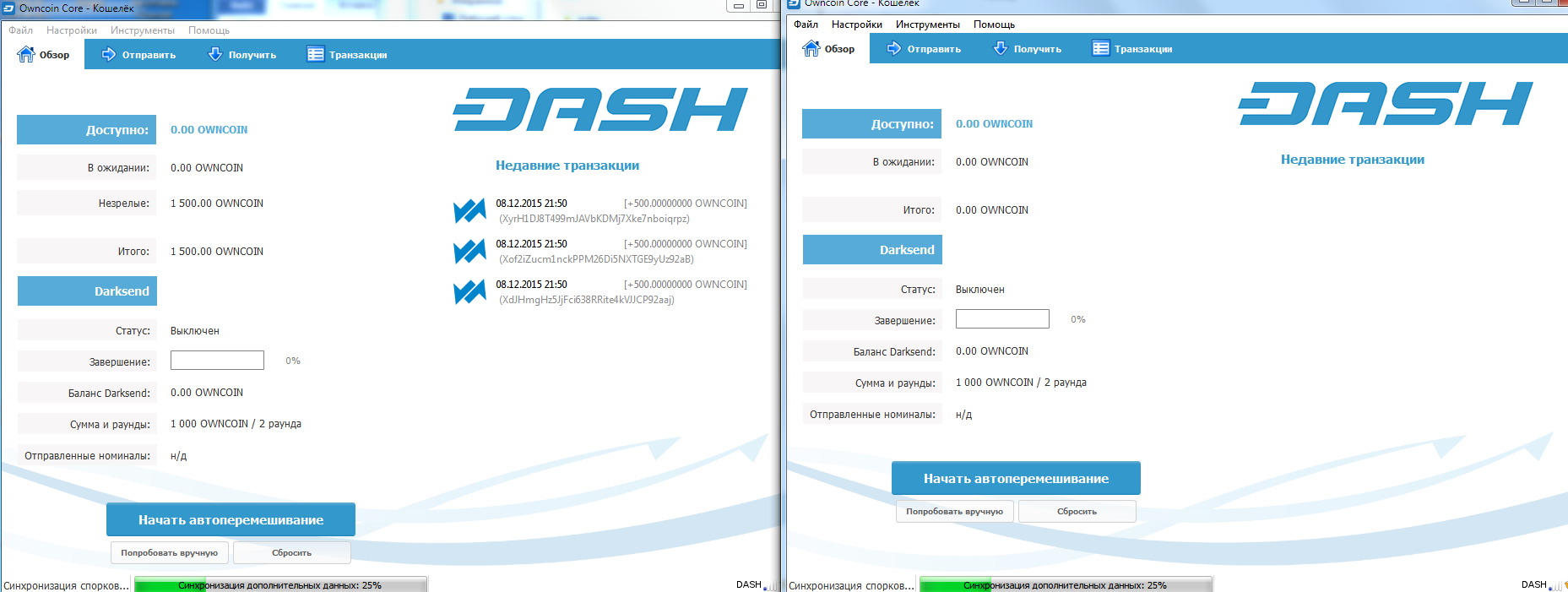Switch to Обзор in the right window
The width and height of the screenshot is (1568, 592).
point(828,49)
